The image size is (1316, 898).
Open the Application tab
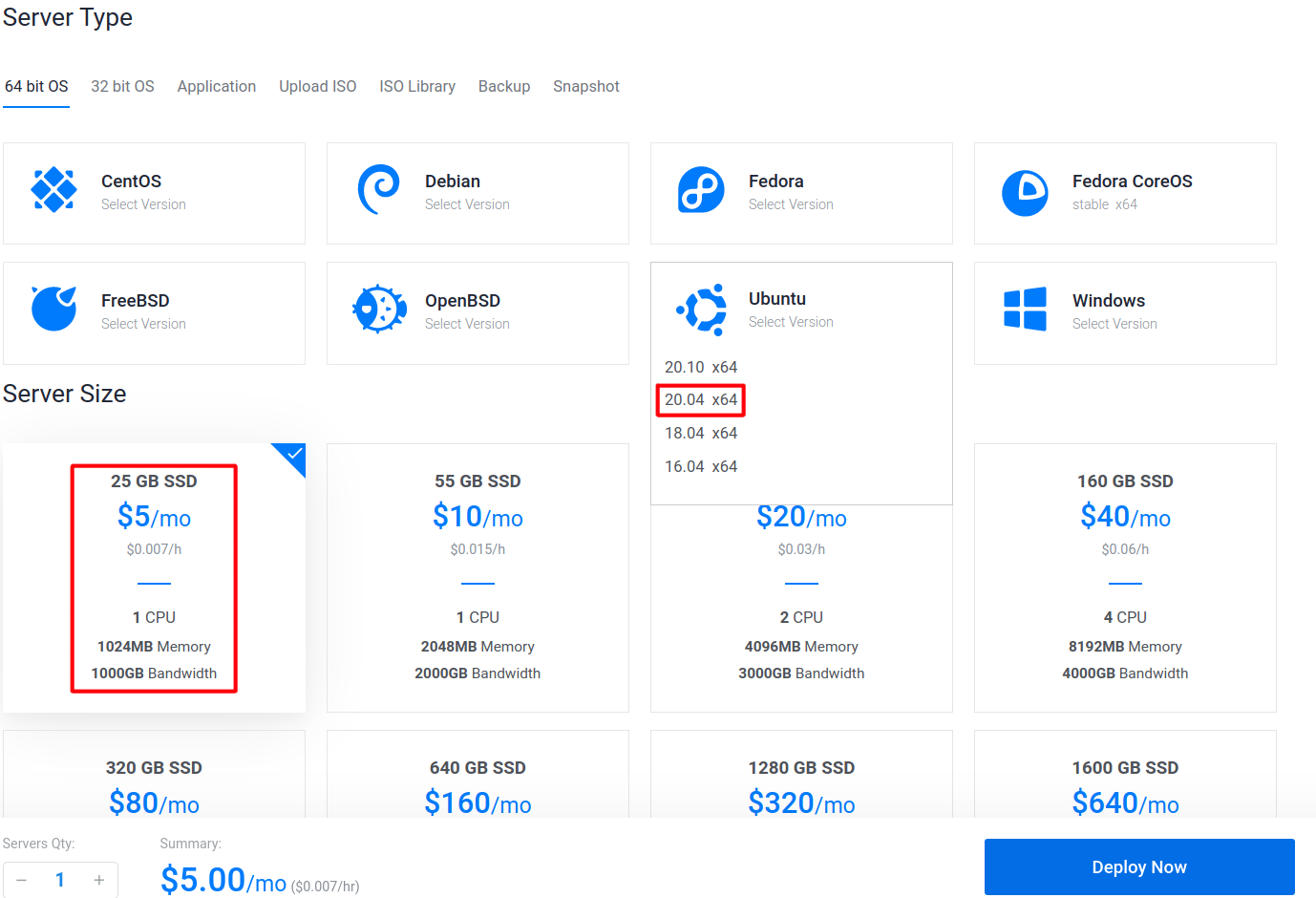(217, 86)
